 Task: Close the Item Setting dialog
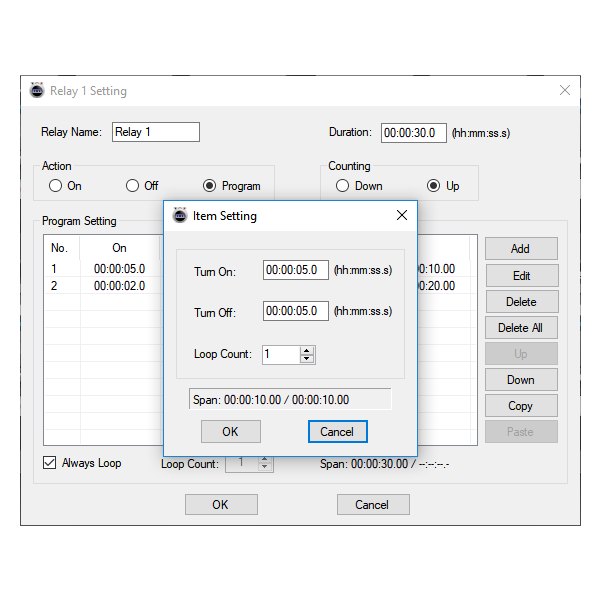[402, 215]
